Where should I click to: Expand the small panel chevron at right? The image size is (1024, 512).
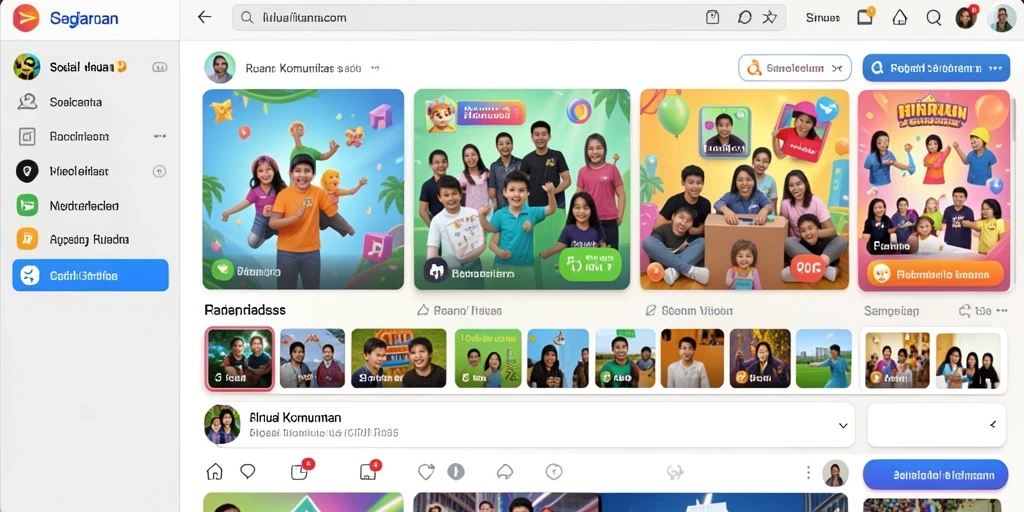coord(993,424)
